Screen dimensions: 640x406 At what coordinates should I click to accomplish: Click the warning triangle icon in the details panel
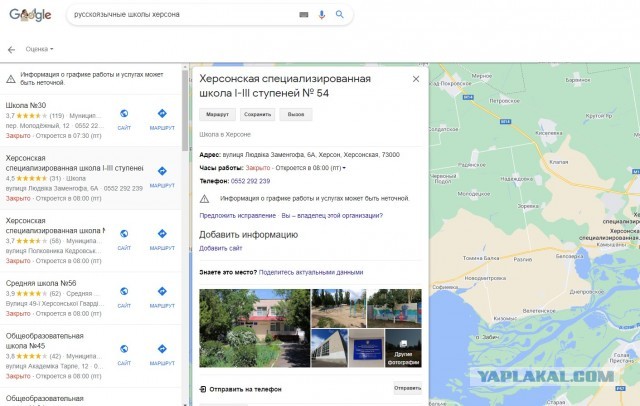pyautogui.click(x=204, y=199)
